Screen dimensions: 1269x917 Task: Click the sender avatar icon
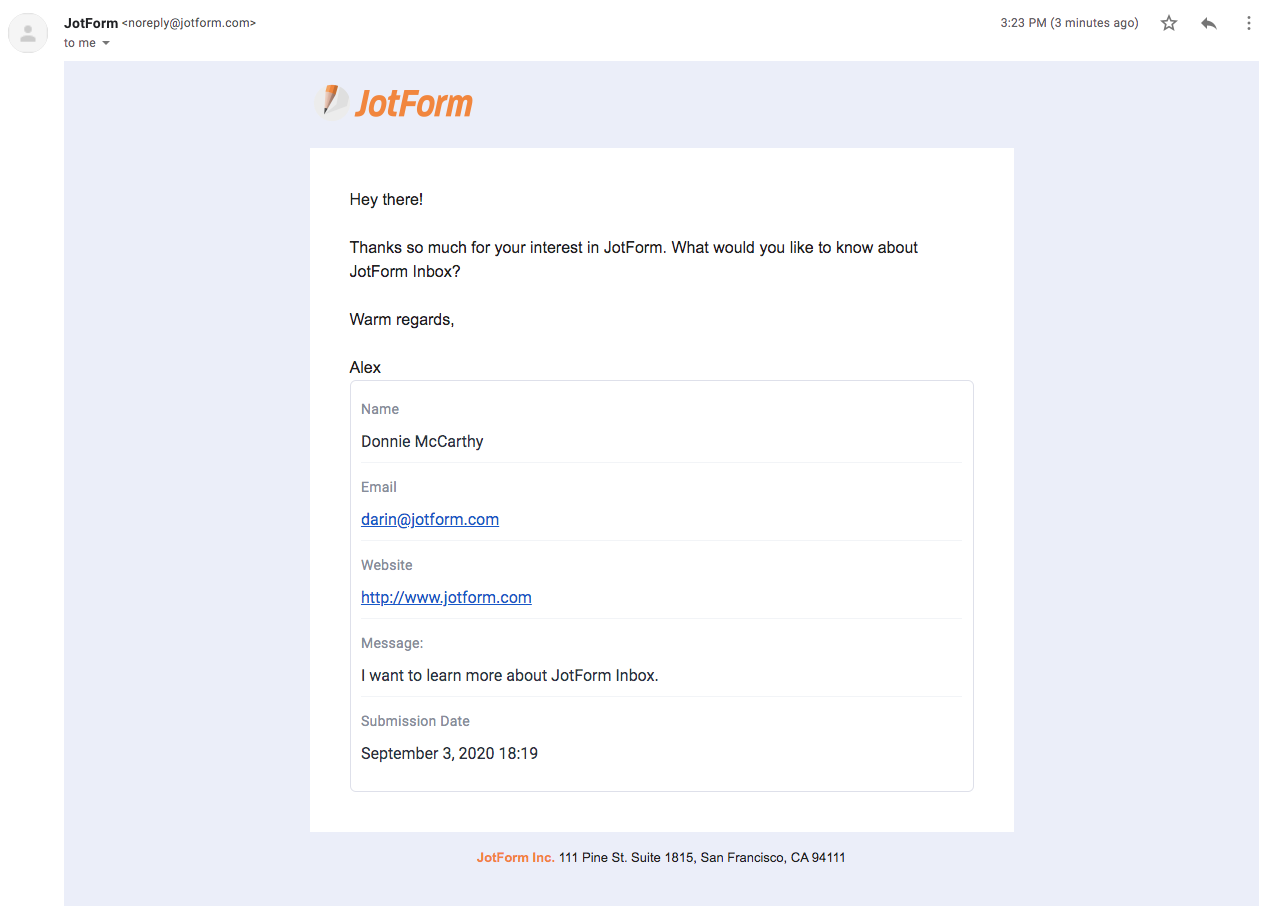pyautogui.click(x=28, y=33)
